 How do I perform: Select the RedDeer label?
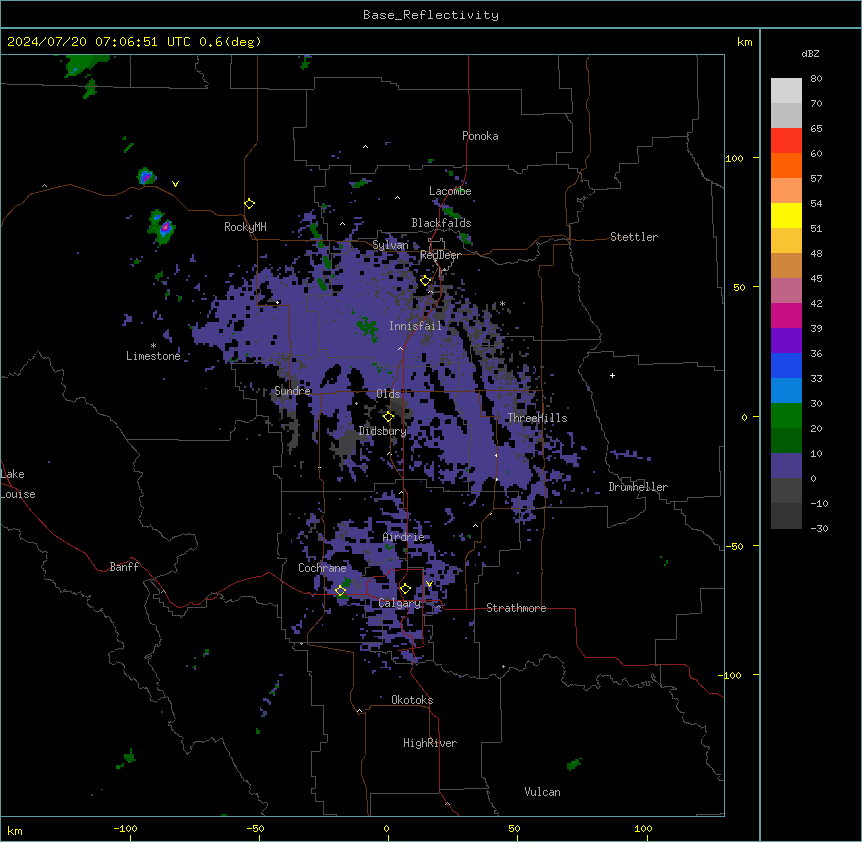coord(440,255)
